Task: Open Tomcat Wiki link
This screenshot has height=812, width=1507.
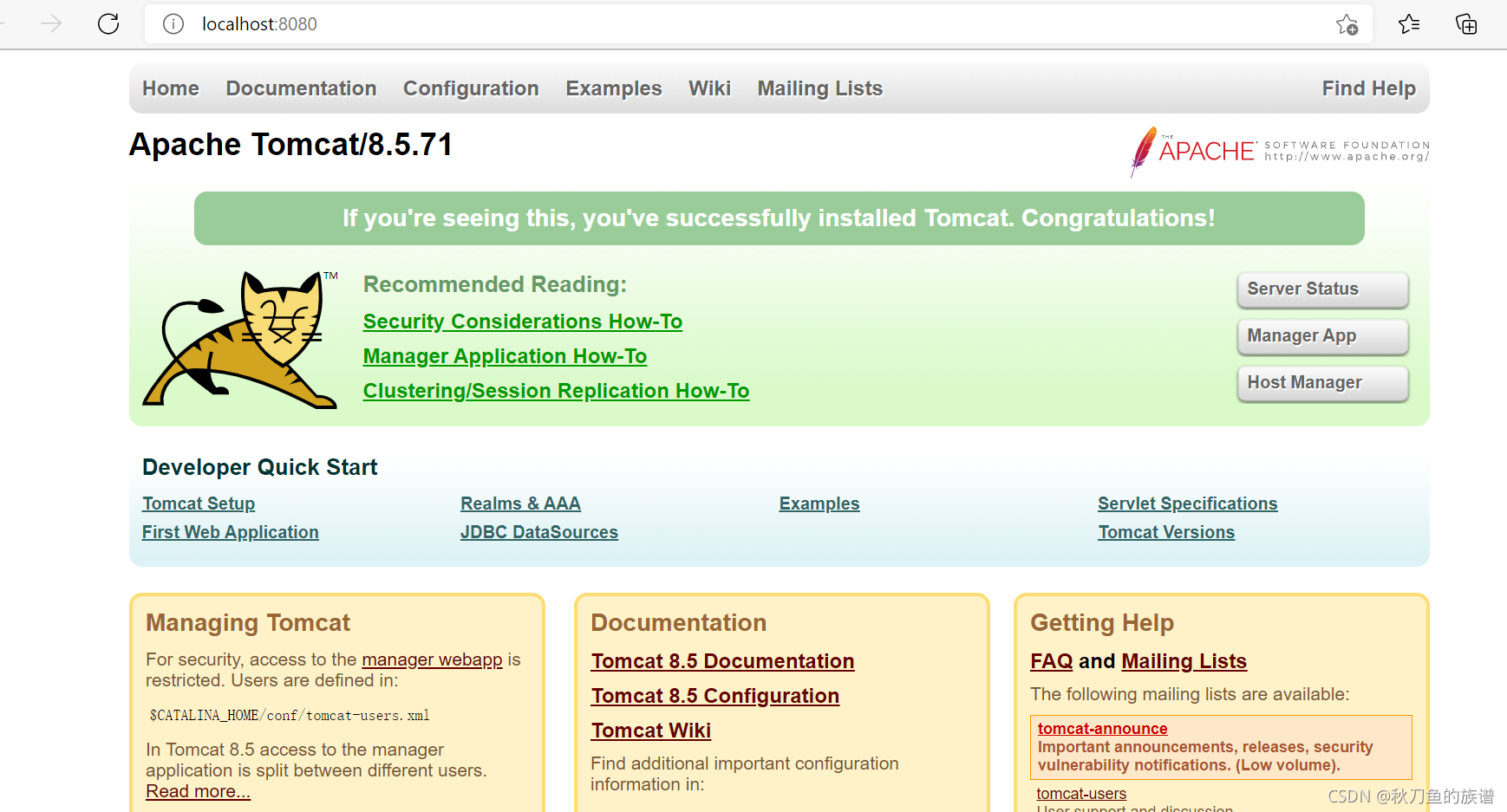Action: 651,731
